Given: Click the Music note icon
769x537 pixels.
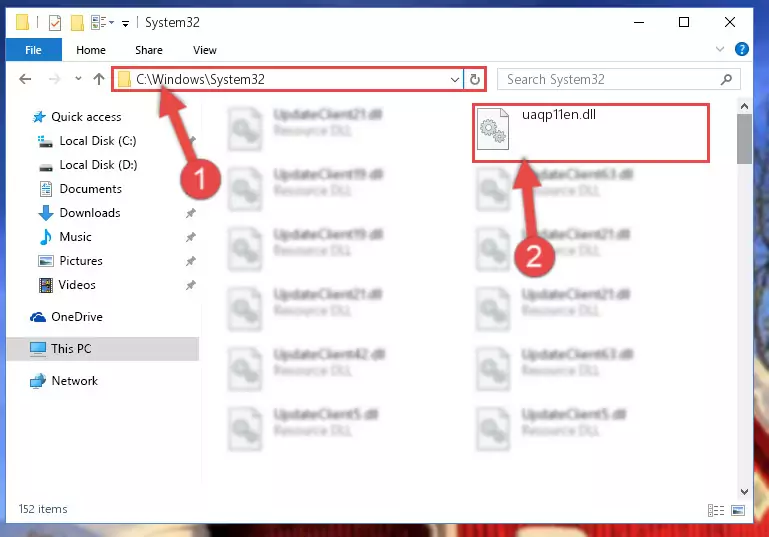Looking at the screenshot, I should (x=46, y=237).
